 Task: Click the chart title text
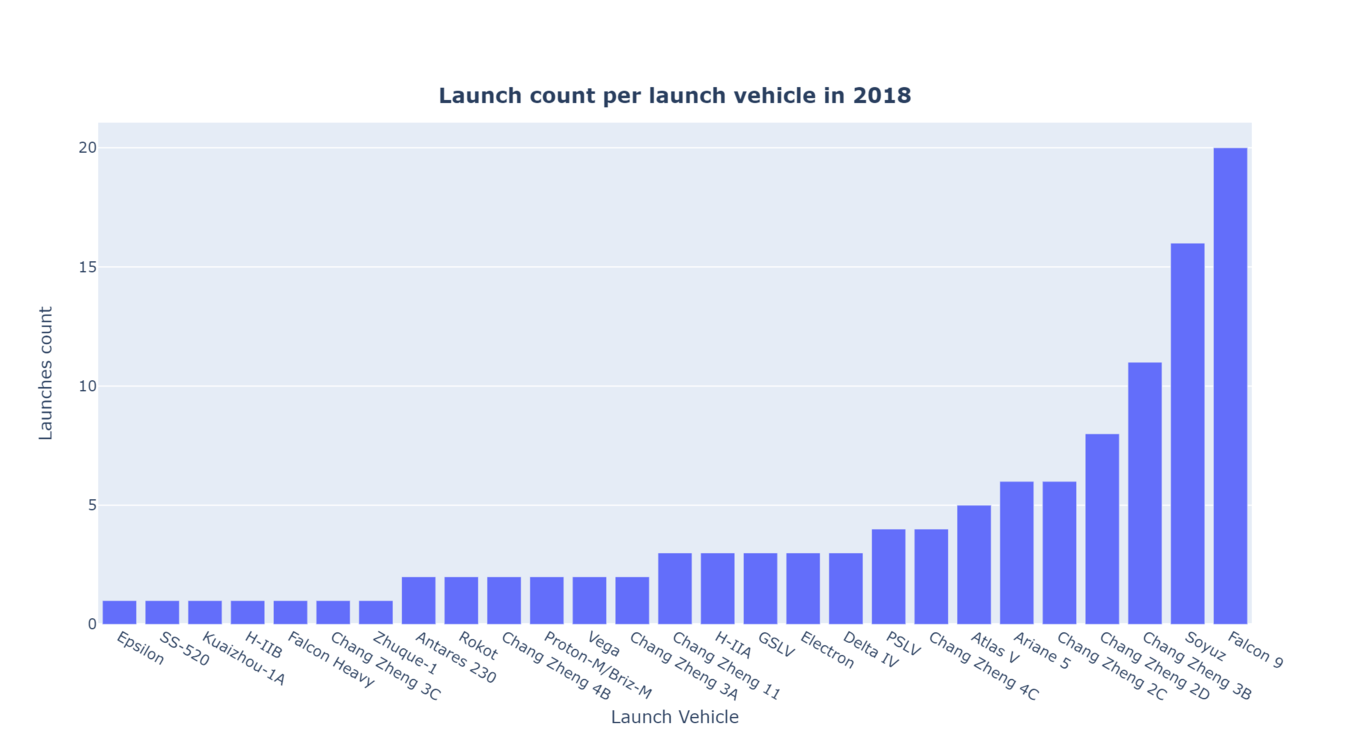coord(675,96)
